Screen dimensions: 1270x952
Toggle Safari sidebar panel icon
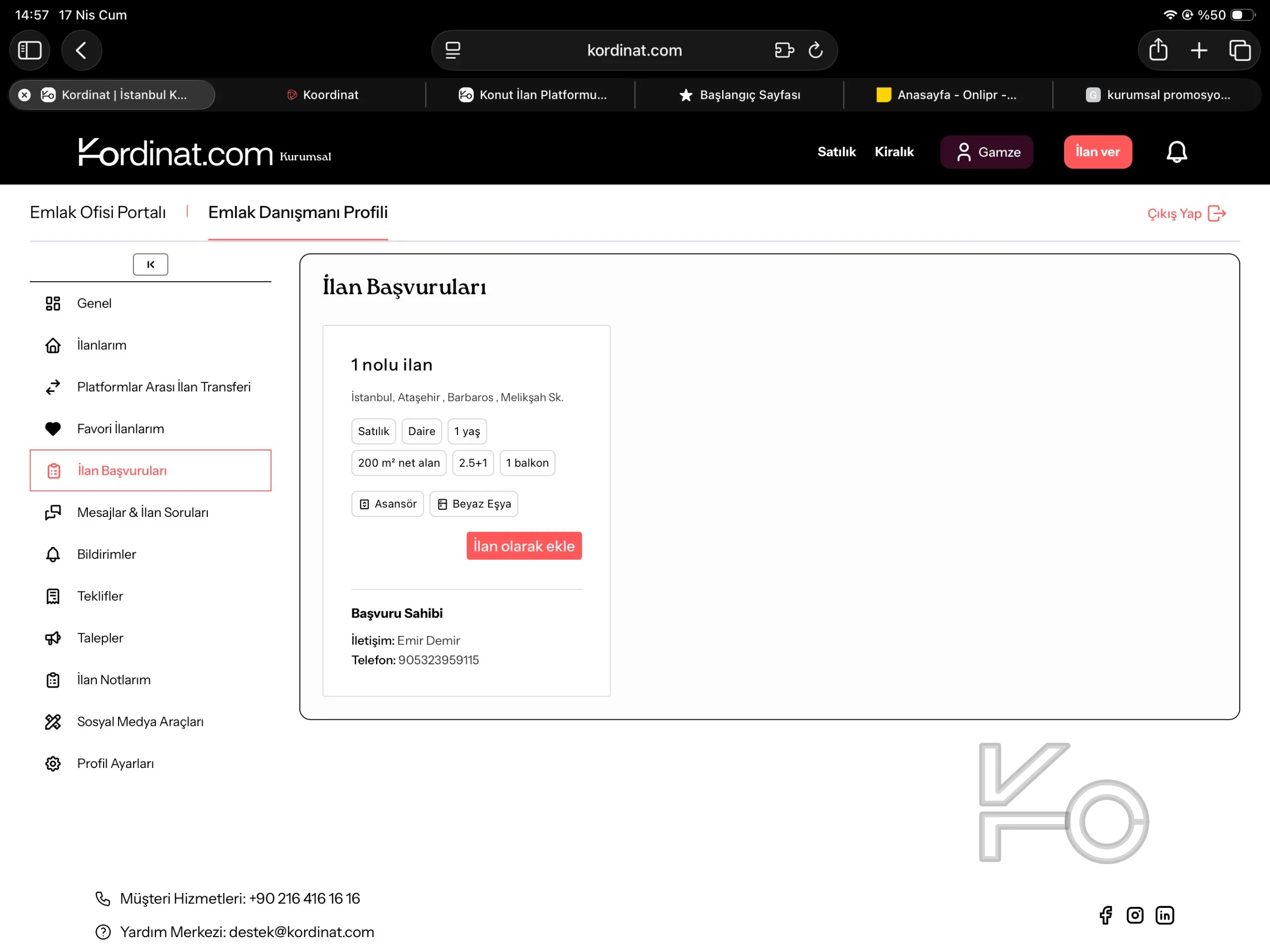pyautogui.click(x=30, y=51)
